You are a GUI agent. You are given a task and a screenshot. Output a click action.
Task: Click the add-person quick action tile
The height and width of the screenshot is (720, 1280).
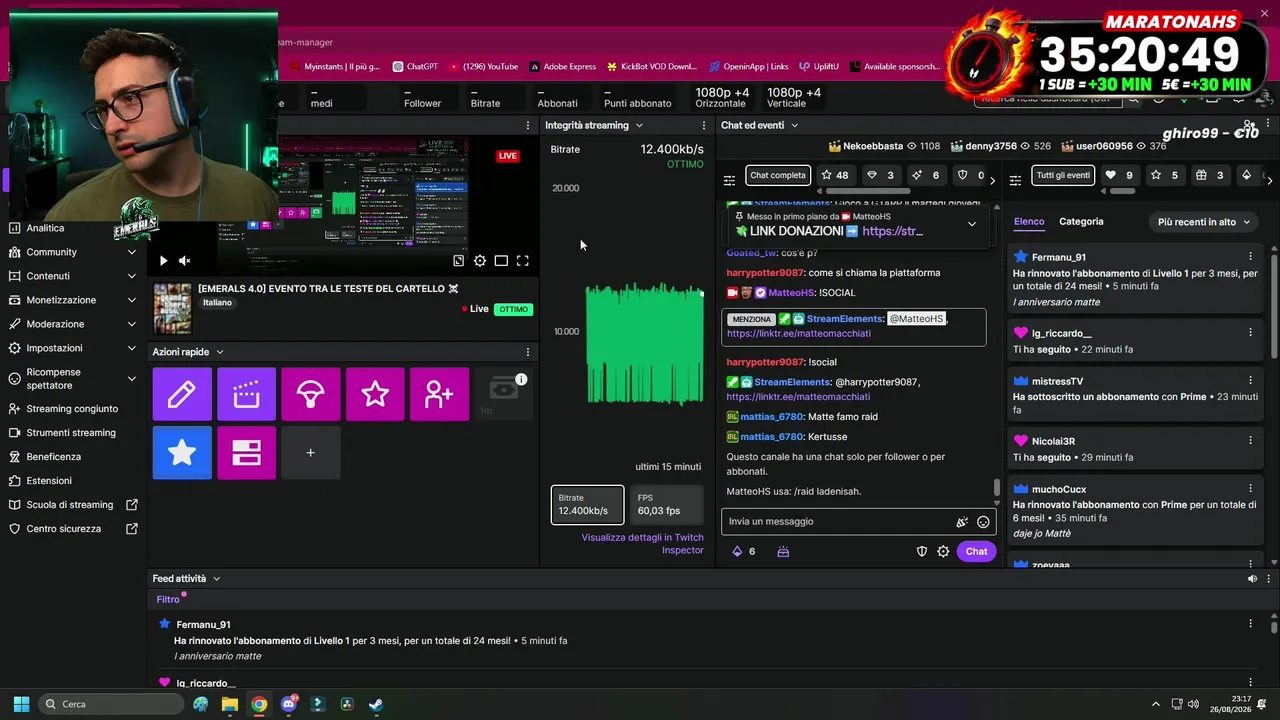(439, 394)
